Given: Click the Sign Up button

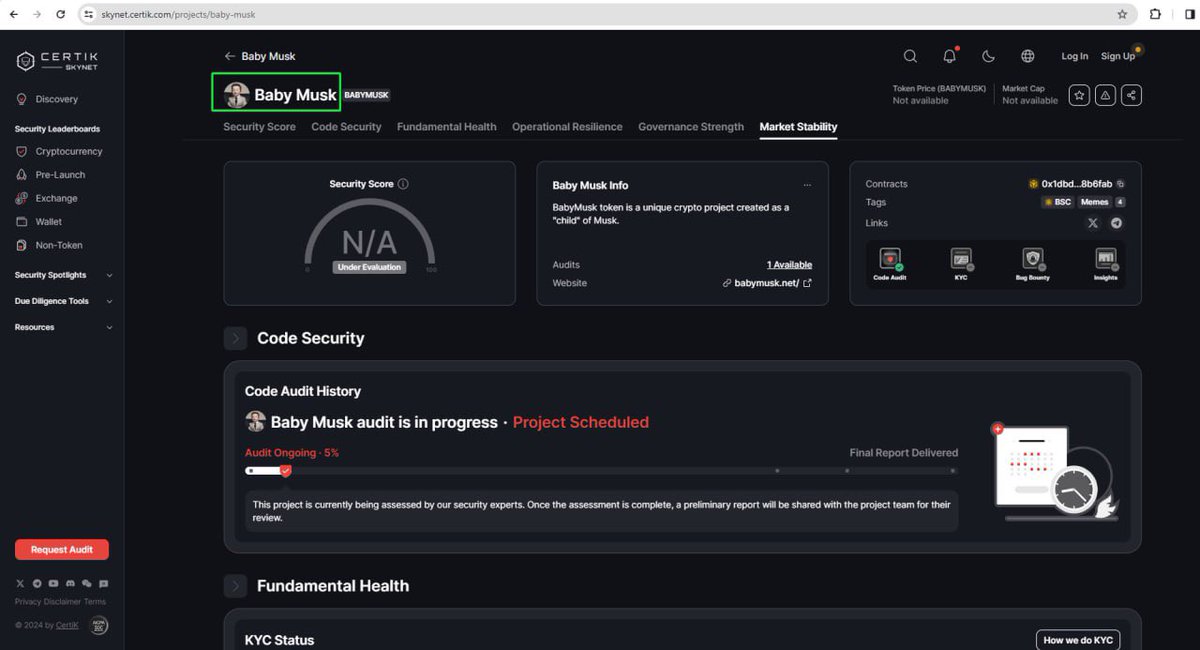Looking at the screenshot, I should pyautogui.click(x=1118, y=56).
